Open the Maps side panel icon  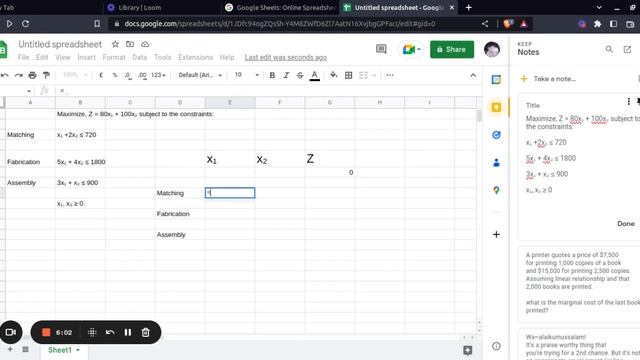496,190
